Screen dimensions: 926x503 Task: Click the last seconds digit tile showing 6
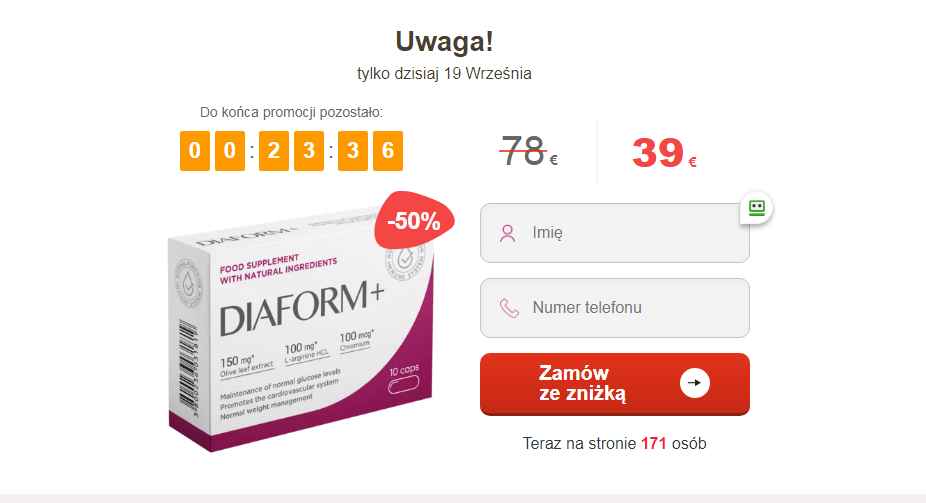tap(388, 151)
